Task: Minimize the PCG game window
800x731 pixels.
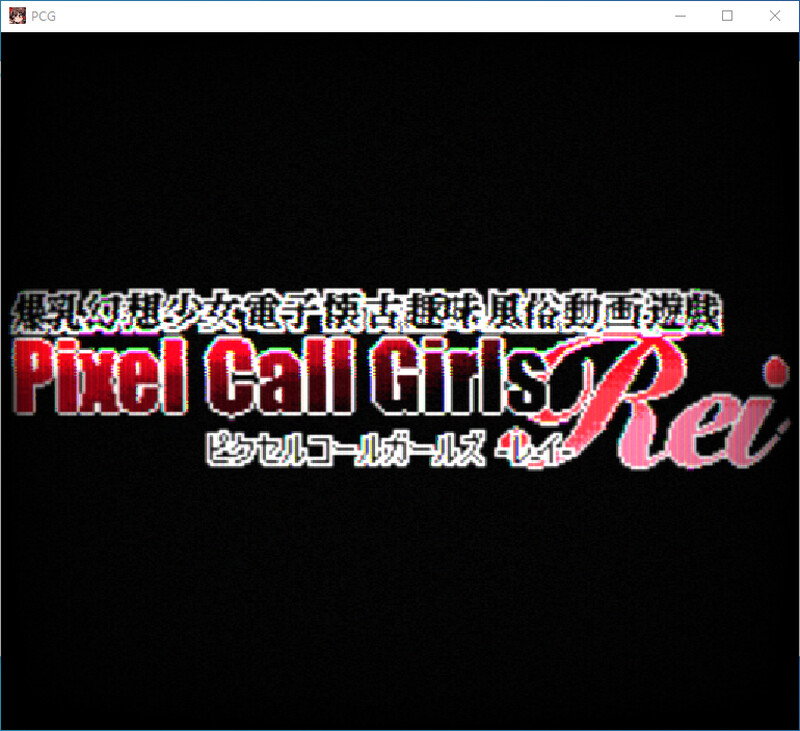Action: (x=681, y=16)
